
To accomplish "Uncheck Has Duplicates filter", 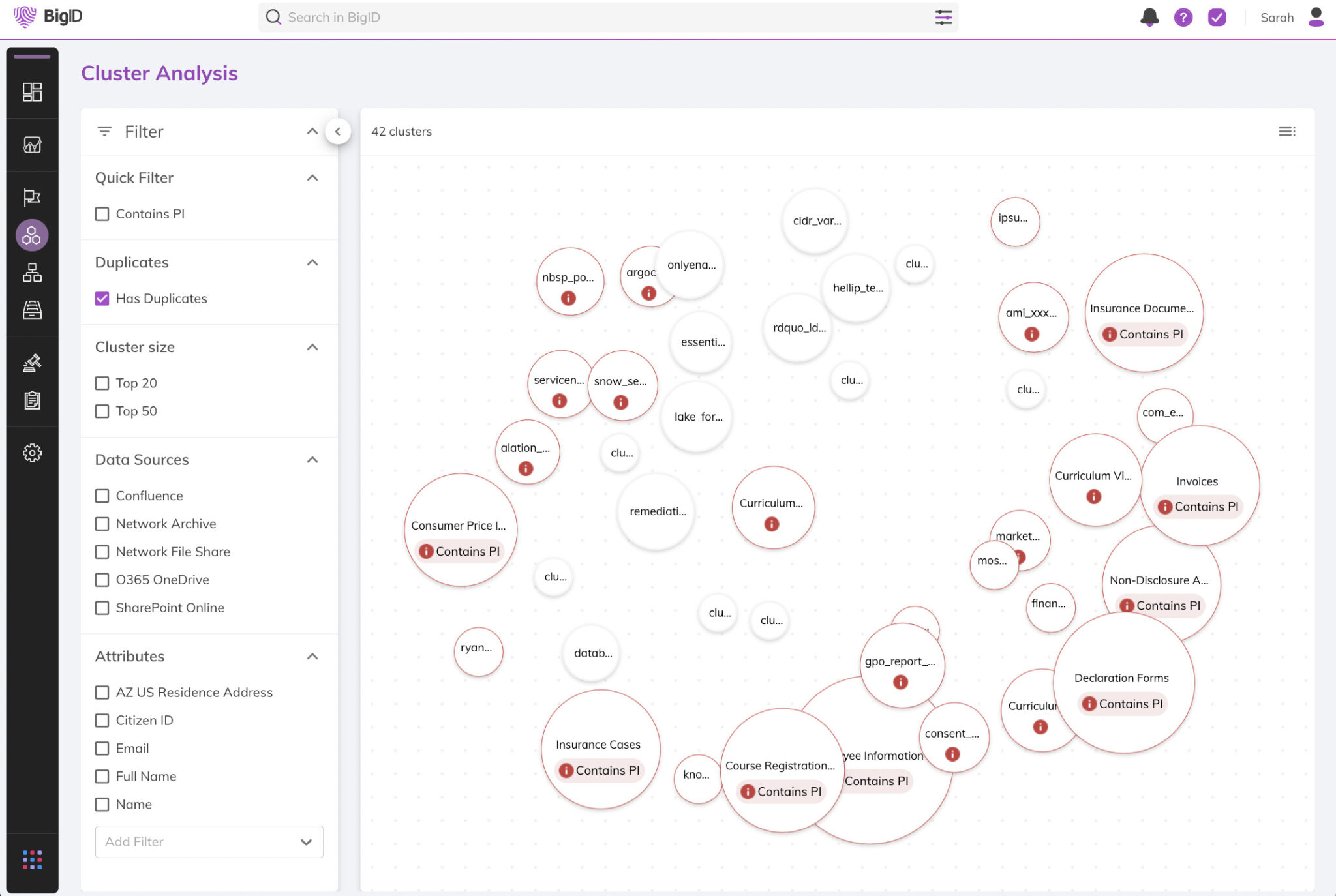I will 102,298.
